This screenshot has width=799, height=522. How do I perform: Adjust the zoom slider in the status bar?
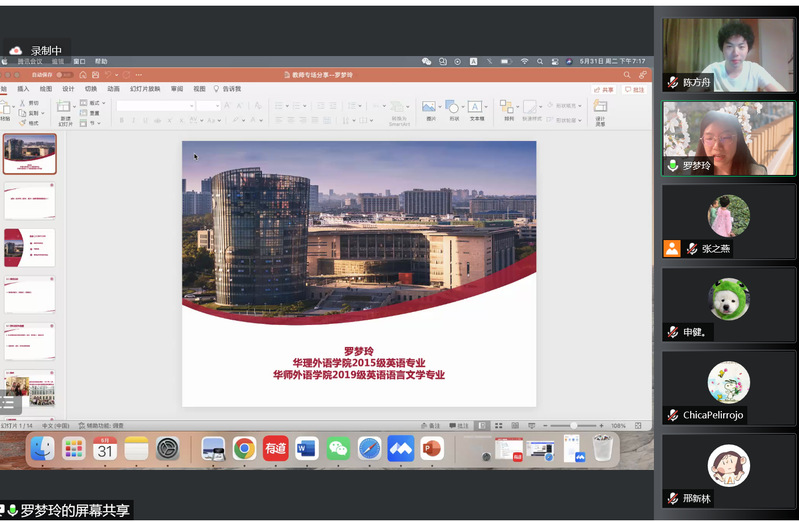click(574, 425)
